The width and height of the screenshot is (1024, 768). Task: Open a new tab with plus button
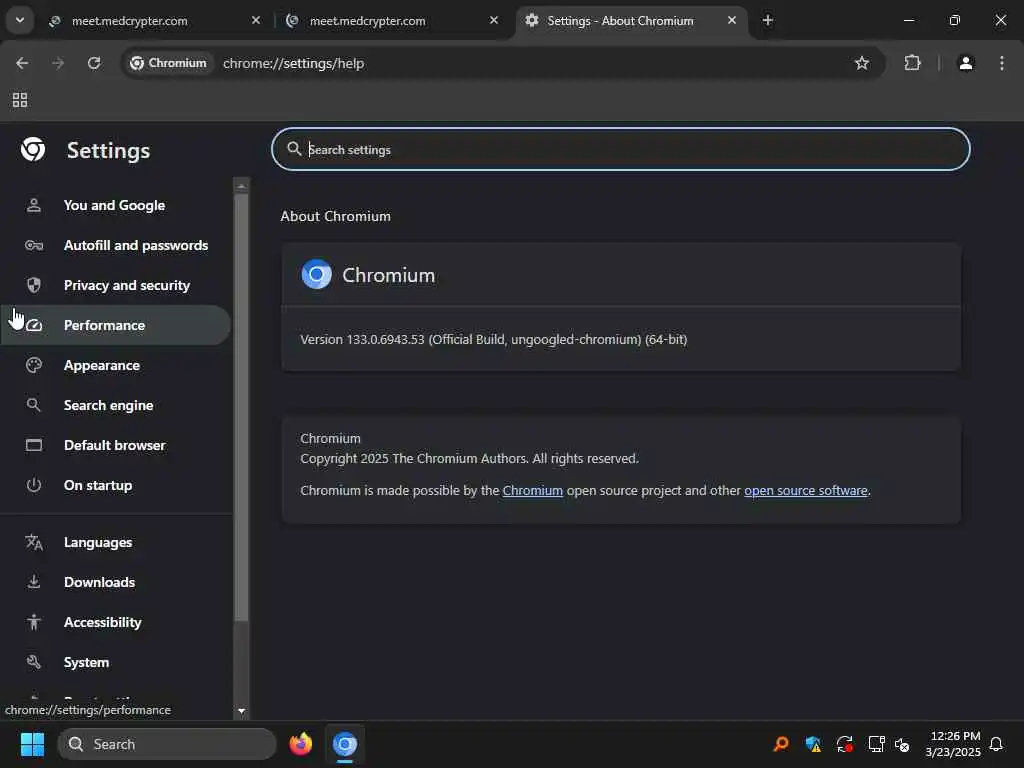click(x=768, y=21)
